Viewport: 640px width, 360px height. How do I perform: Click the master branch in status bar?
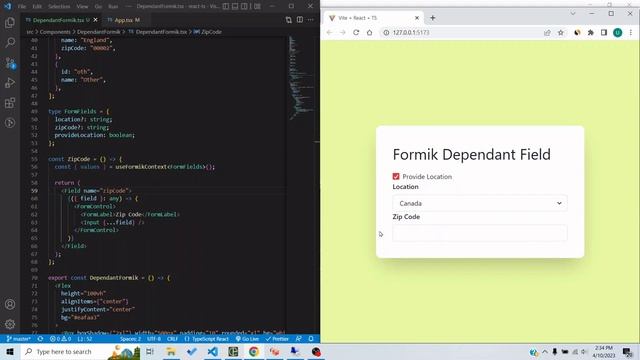pyautogui.click(x=18, y=339)
